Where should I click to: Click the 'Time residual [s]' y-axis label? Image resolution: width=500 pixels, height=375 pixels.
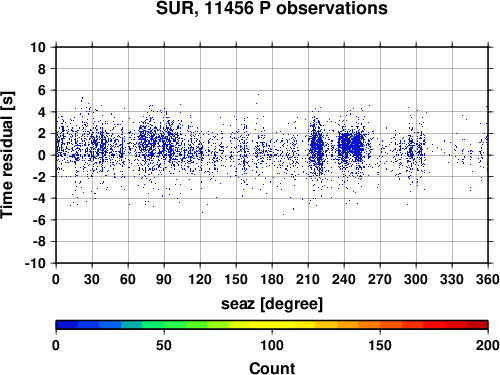(7, 155)
